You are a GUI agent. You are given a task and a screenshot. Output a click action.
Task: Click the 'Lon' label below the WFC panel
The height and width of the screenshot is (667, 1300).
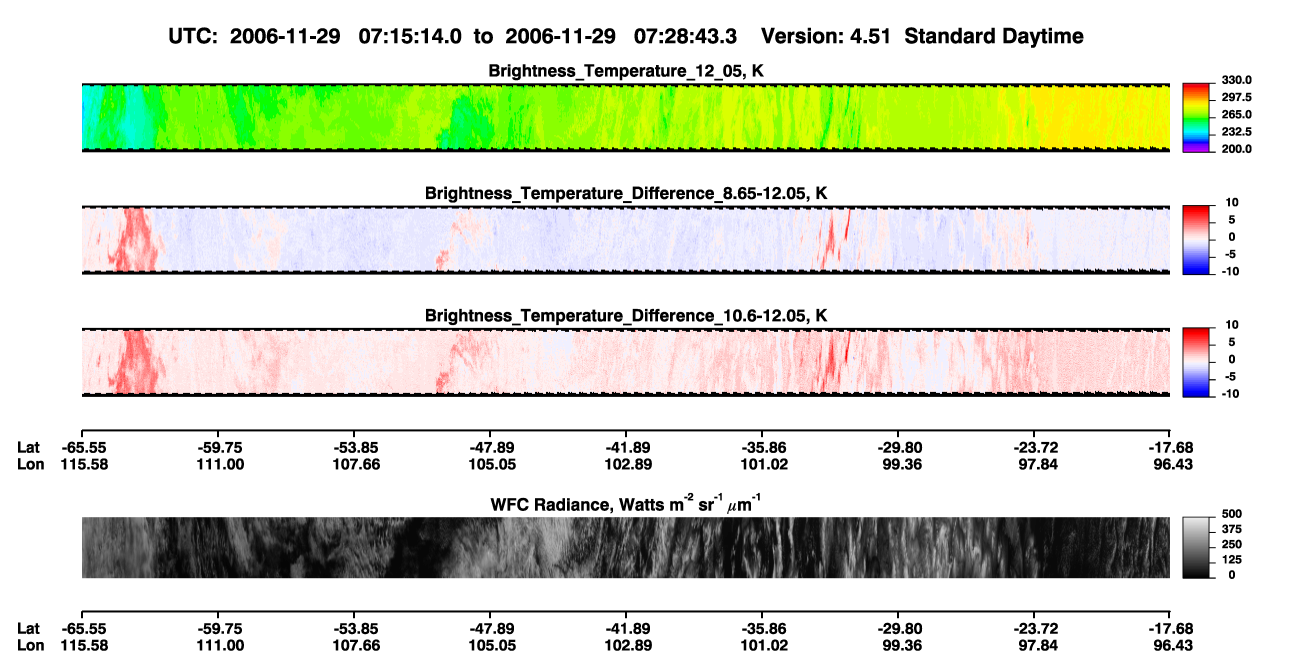click(30, 644)
